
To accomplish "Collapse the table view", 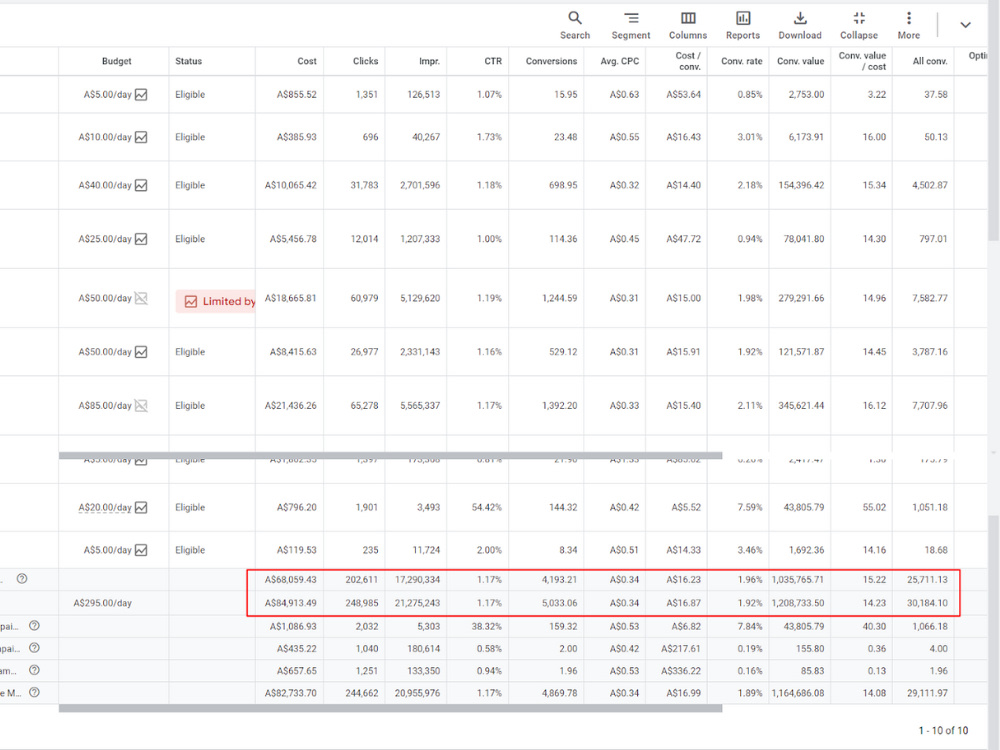I will [x=859, y=26].
